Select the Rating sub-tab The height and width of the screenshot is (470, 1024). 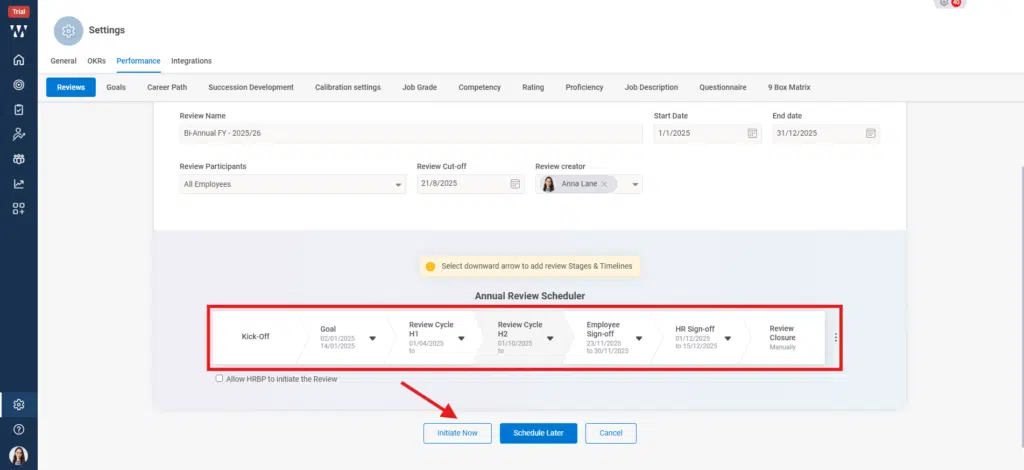point(533,87)
